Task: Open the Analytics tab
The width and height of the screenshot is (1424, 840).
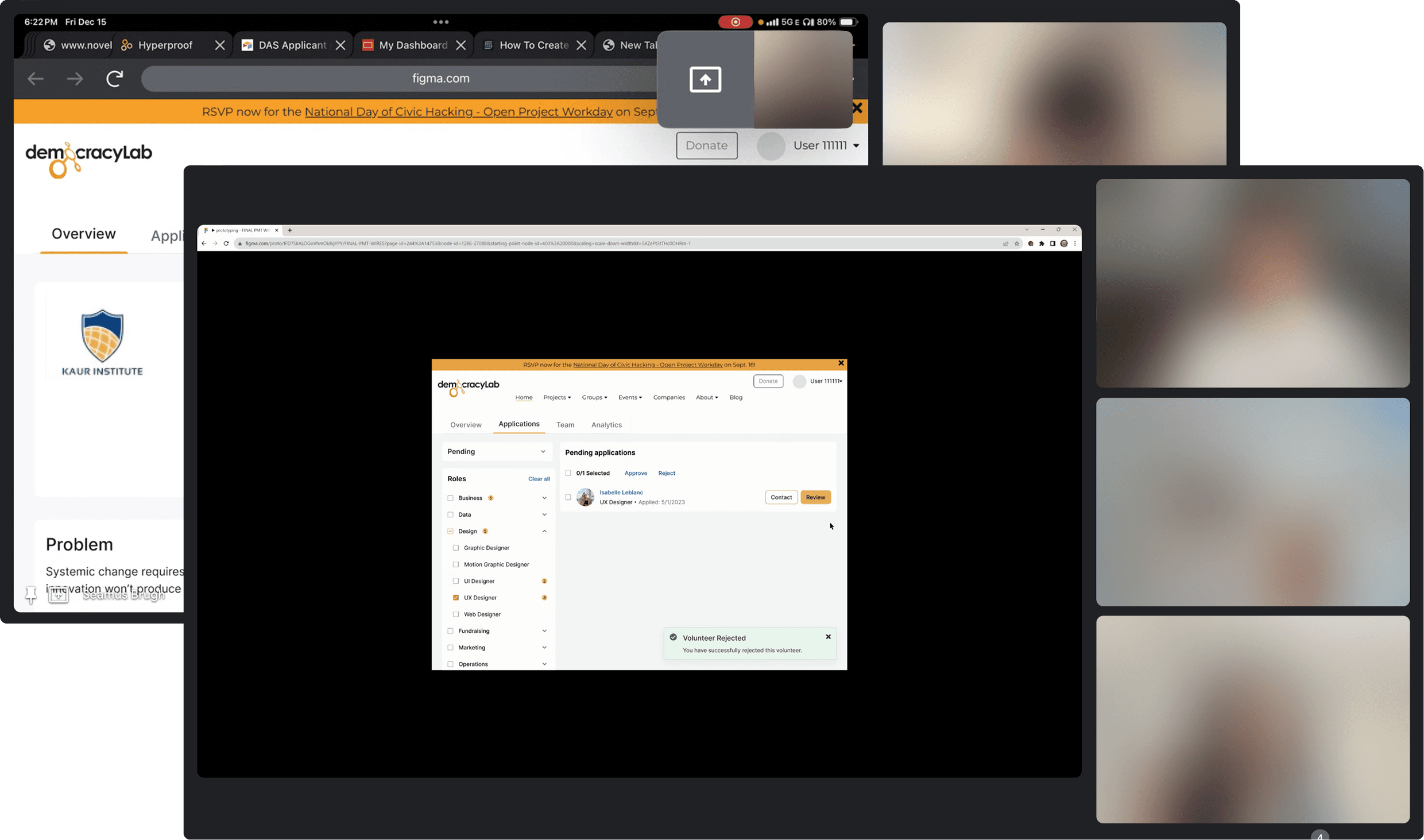Action: [606, 425]
